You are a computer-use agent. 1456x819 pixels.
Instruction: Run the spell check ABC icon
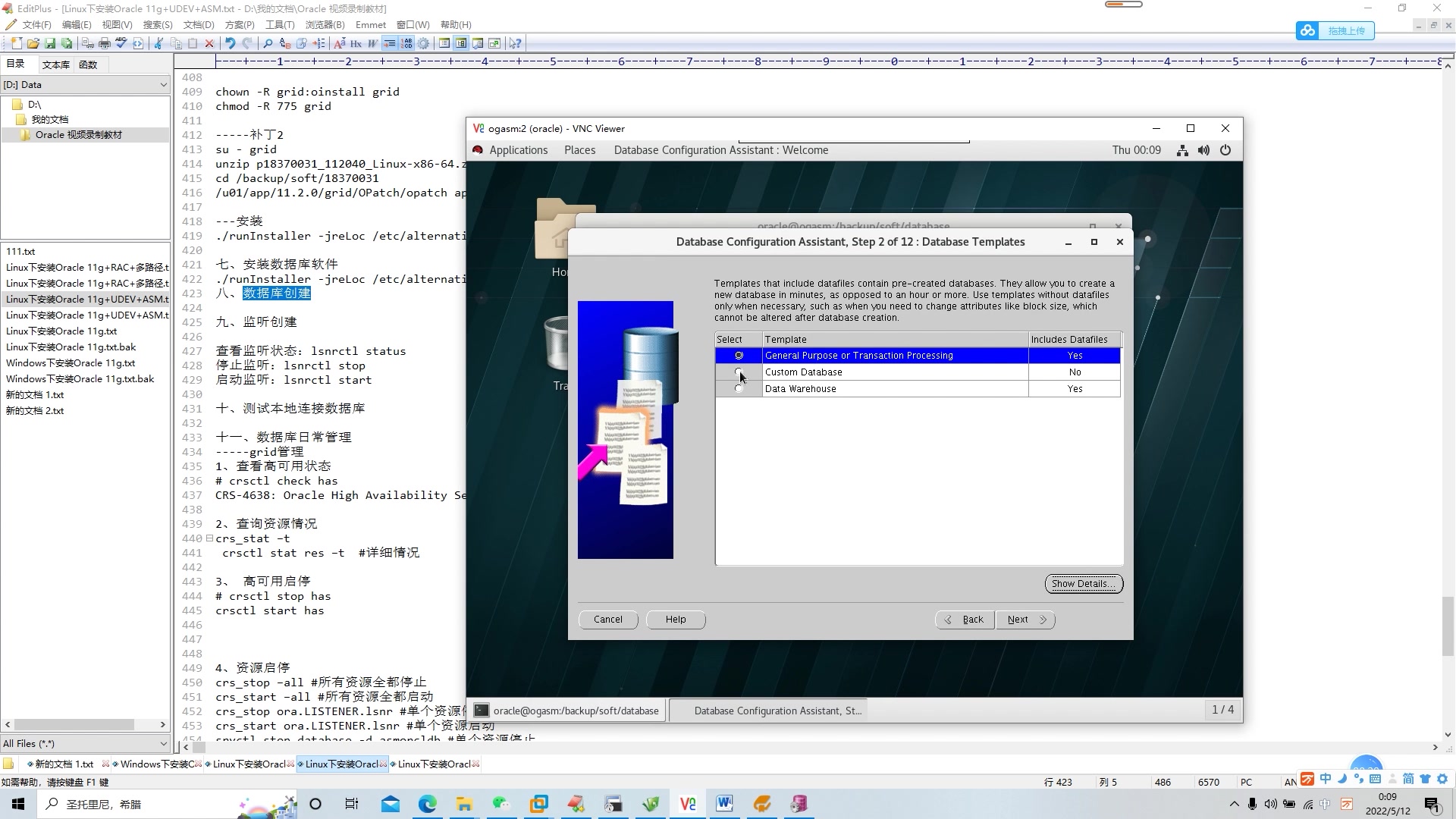click(x=121, y=44)
